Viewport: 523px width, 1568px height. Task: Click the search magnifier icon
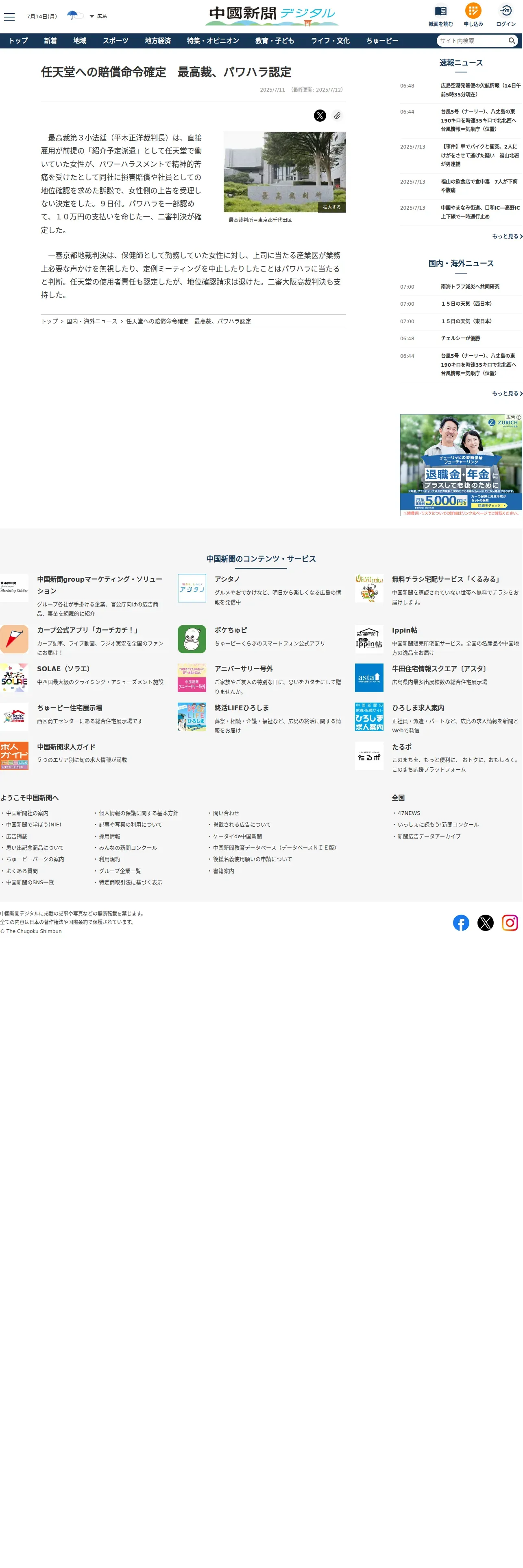(x=512, y=41)
